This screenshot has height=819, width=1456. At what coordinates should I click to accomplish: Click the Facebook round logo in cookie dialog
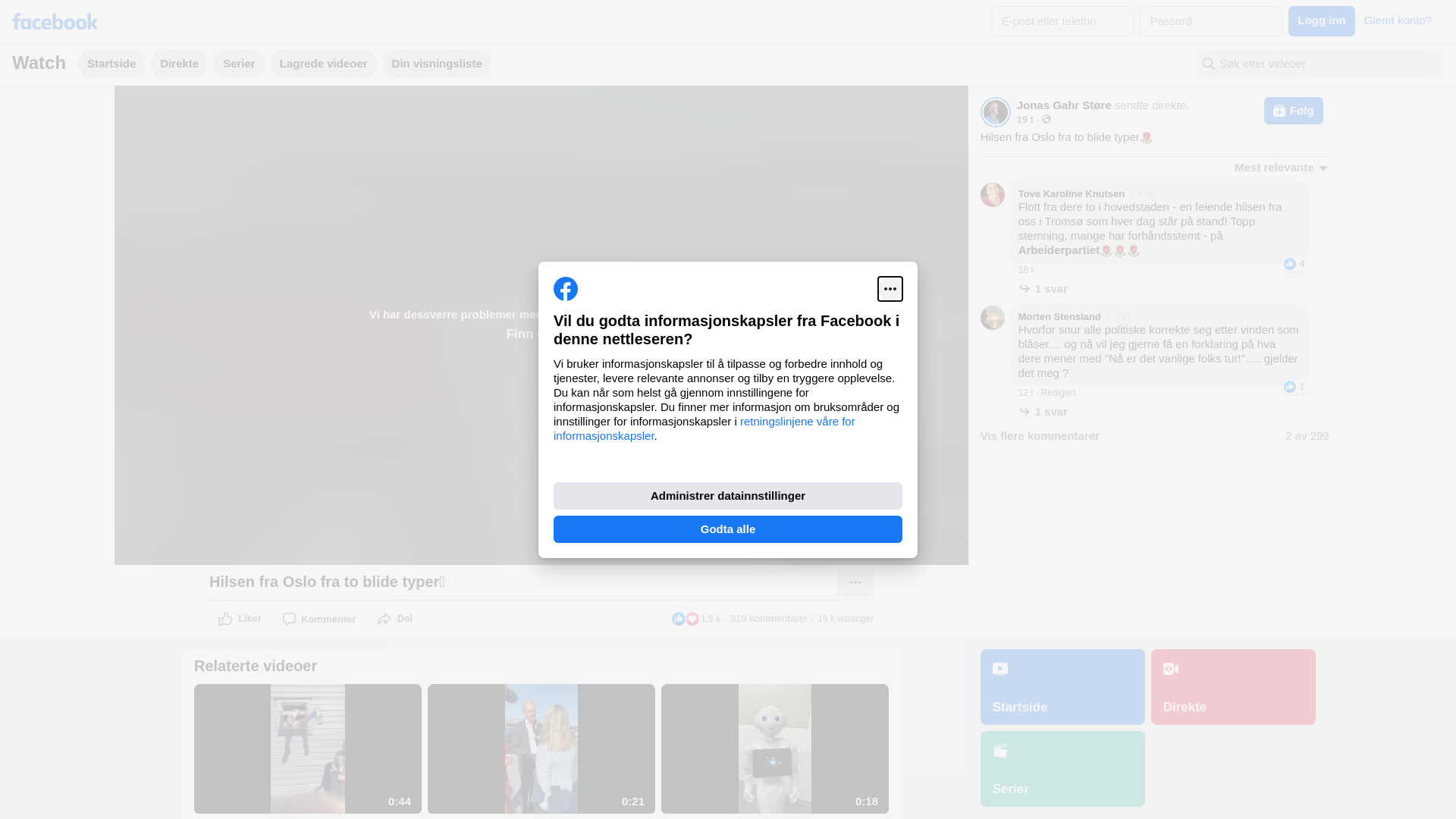coord(566,289)
